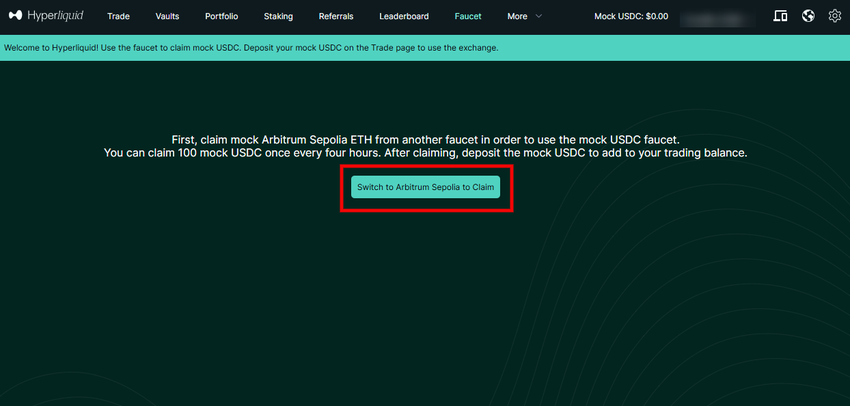Image resolution: width=850 pixels, height=406 pixels.
Task: Open the devices/app download icon
Action: pyautogui.click(x=780, y=16)
